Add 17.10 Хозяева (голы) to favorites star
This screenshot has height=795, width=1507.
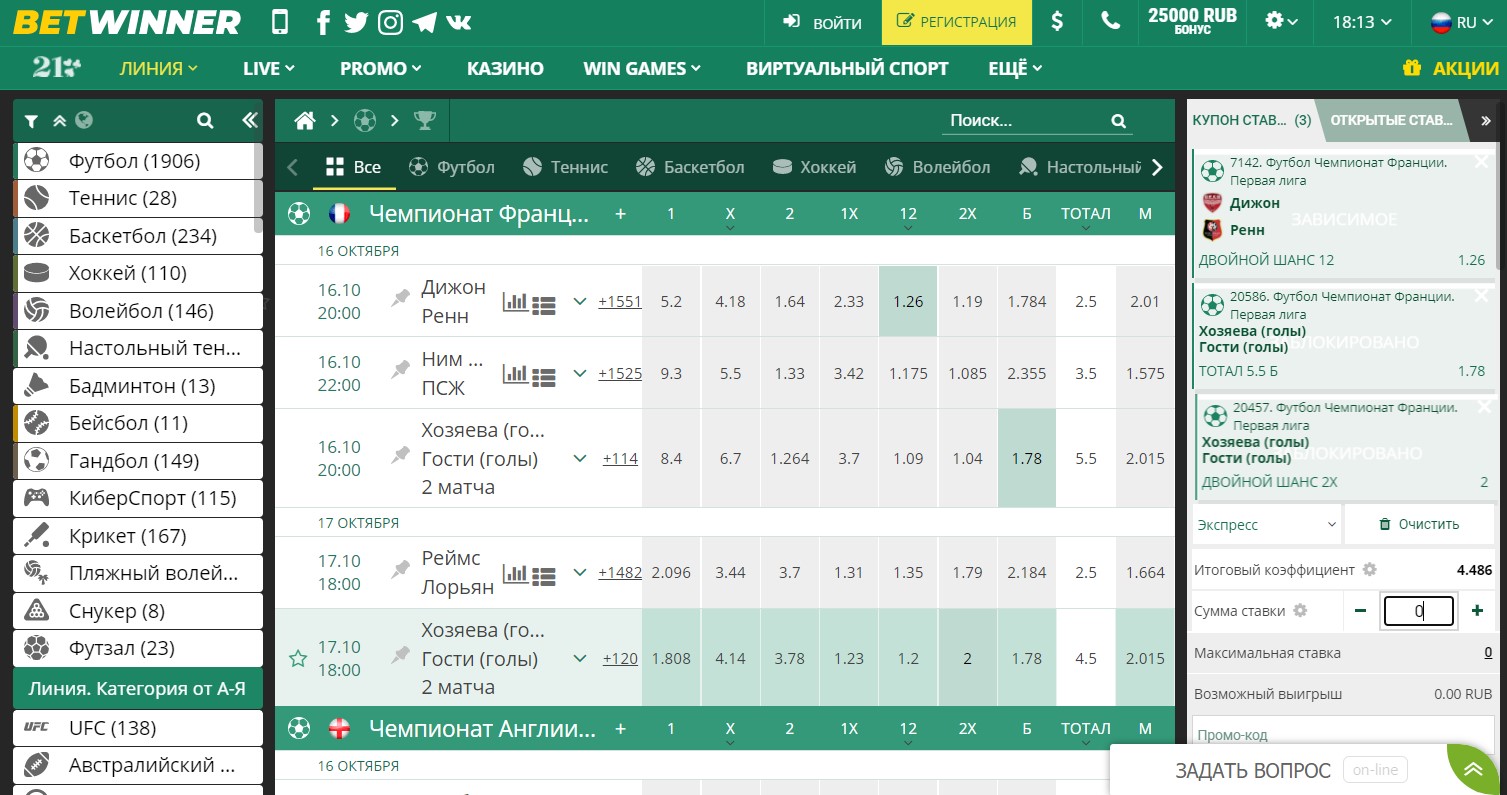297,658
